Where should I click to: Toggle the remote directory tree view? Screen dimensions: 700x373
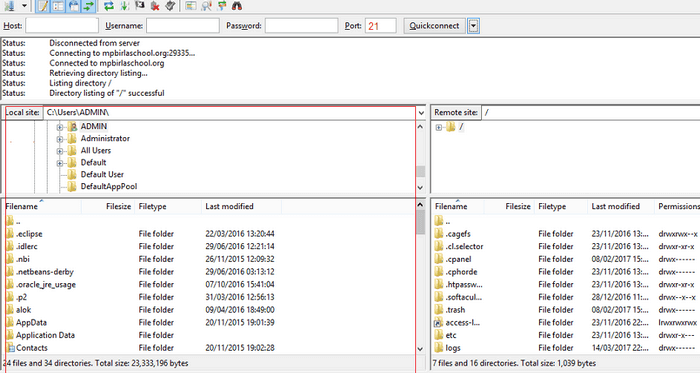pyautogui.click(x=74, y=6)
